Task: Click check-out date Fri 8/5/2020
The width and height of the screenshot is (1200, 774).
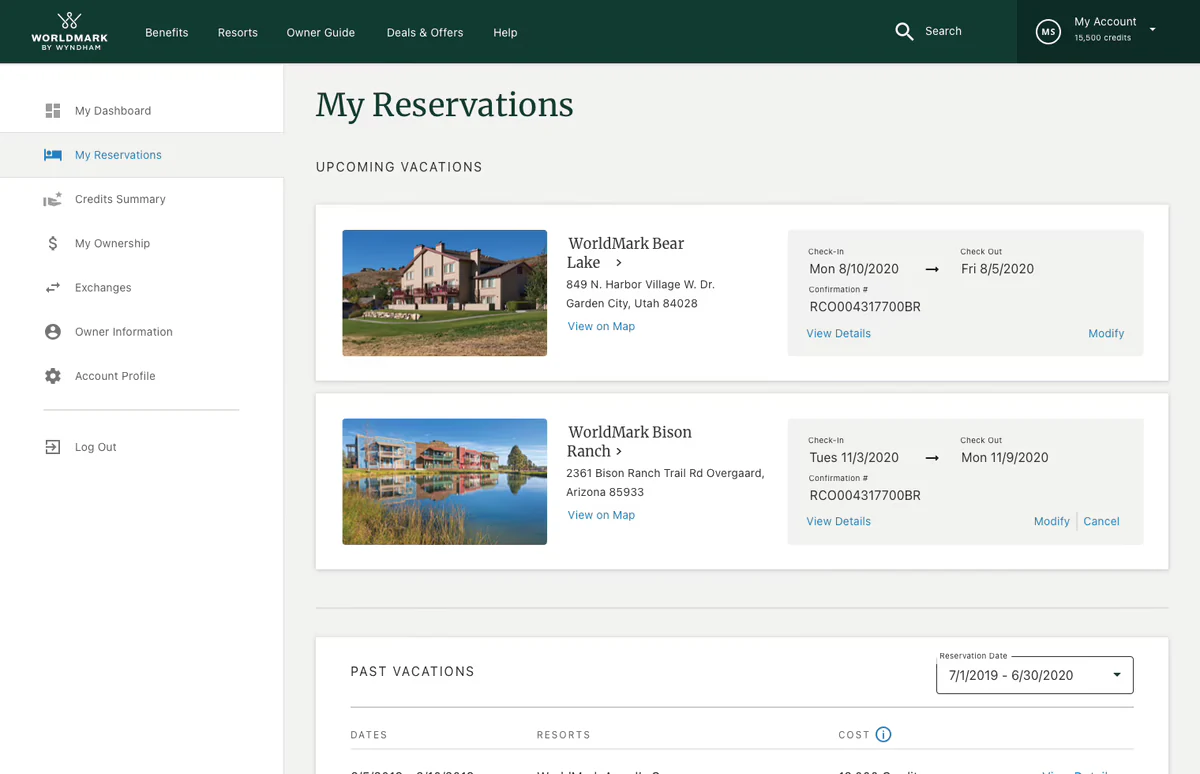Action: (x=997, y=269)
